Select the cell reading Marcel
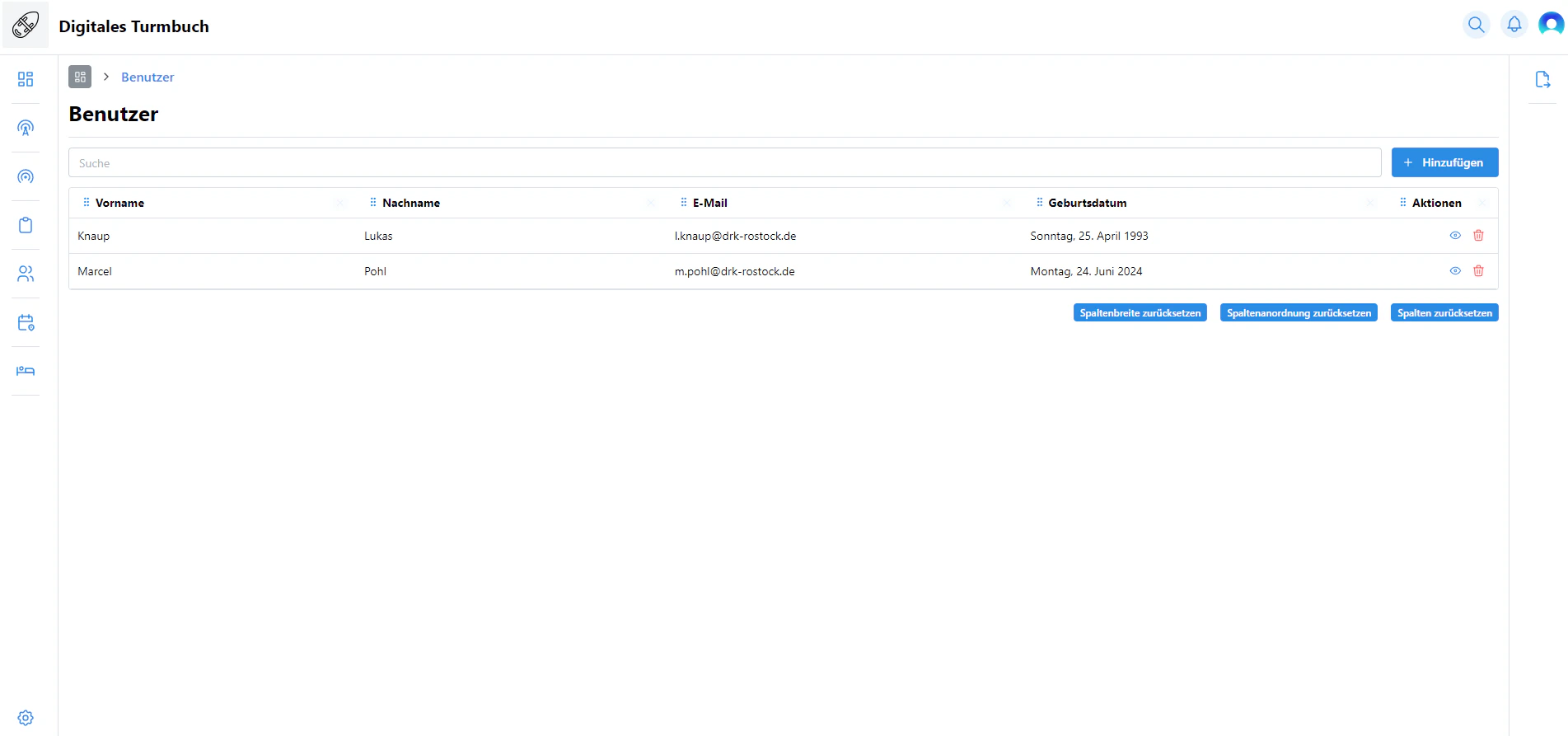 pos(95,271)
